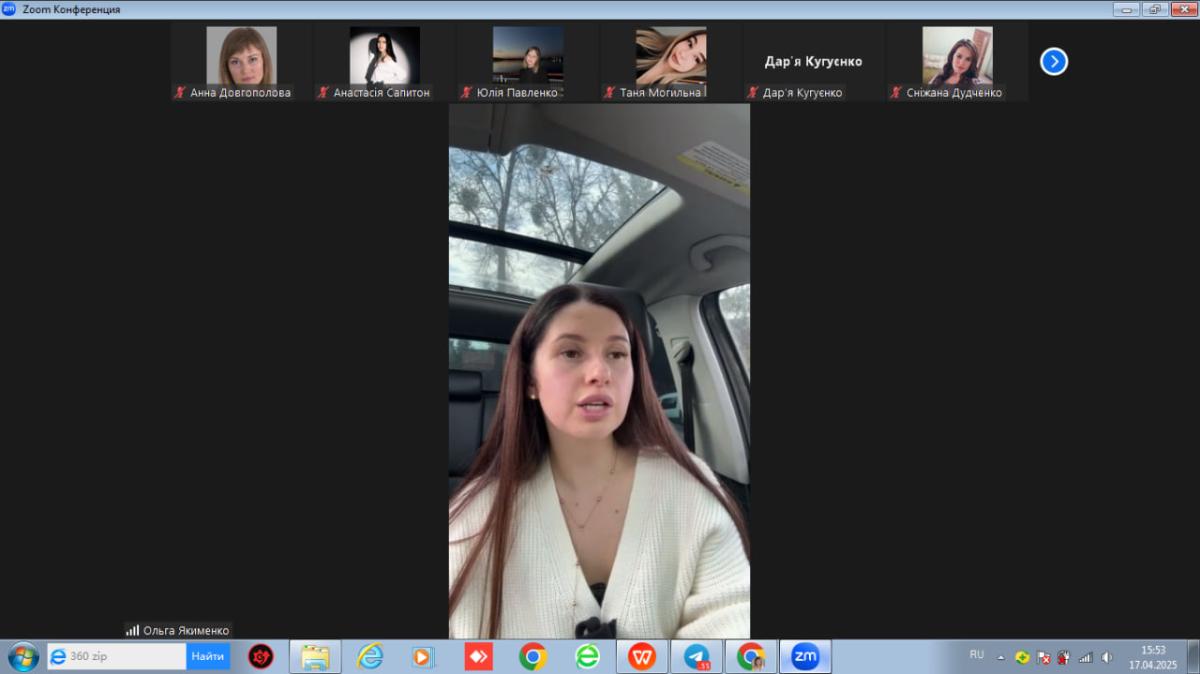The image size is (1200, 674).
Task: Open the Zoom title bar window menu
Action: 9,9
